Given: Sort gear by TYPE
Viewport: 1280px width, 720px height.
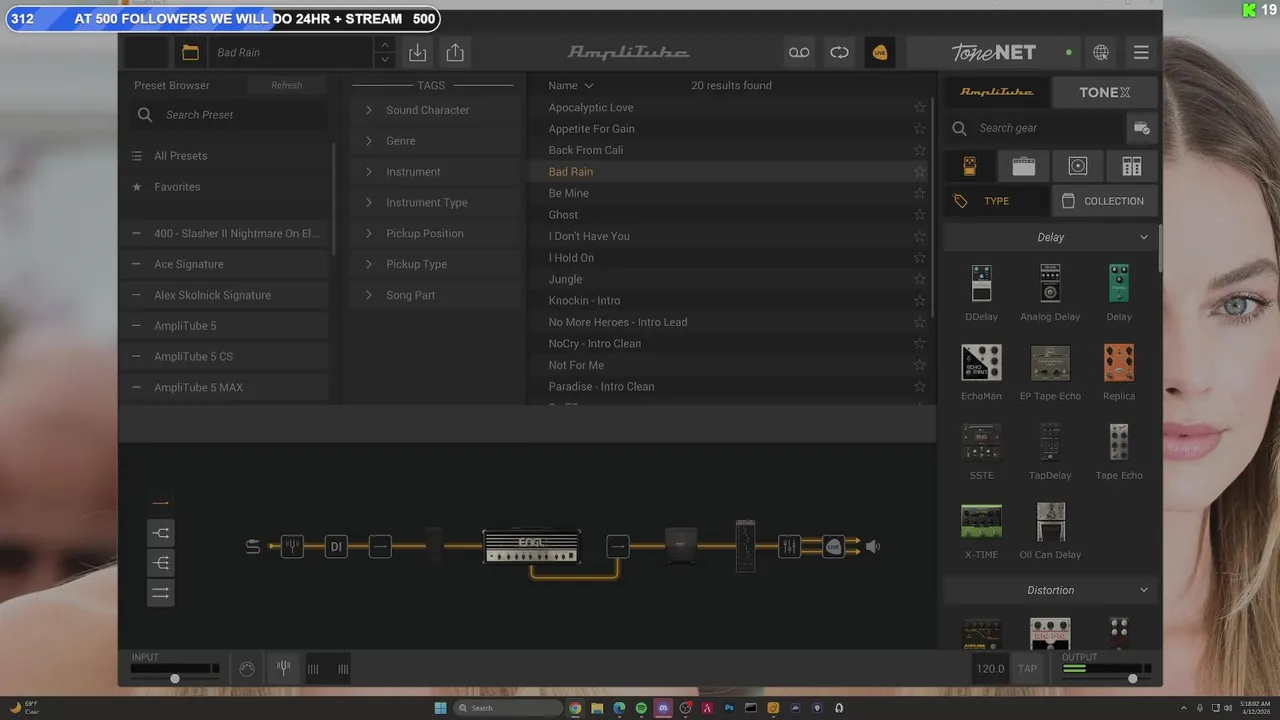Looking at the screenshot, I should click(997, 201).
